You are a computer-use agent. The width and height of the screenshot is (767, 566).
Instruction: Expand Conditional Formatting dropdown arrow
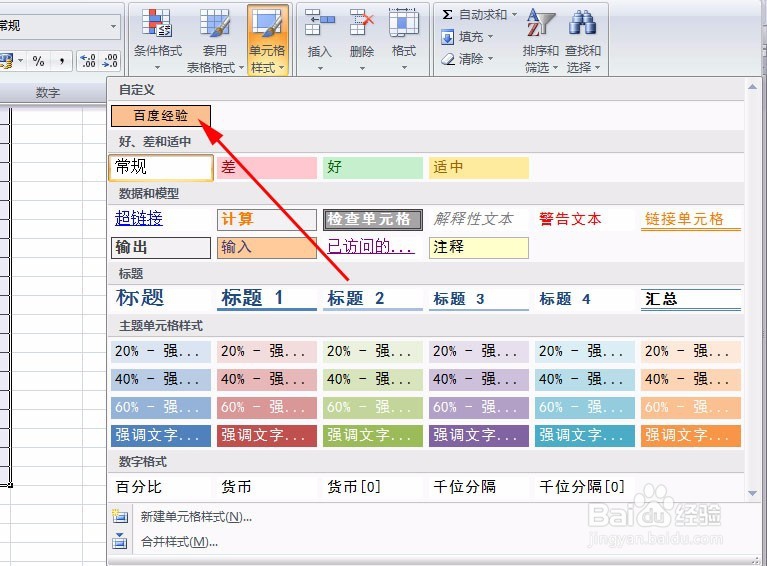pyautogui.click(x=158, y=68)
